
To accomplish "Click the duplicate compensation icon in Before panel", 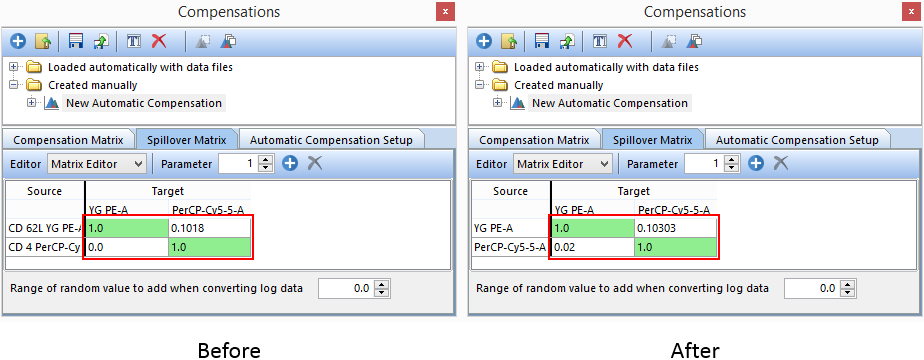I will (x=229, y=41).
